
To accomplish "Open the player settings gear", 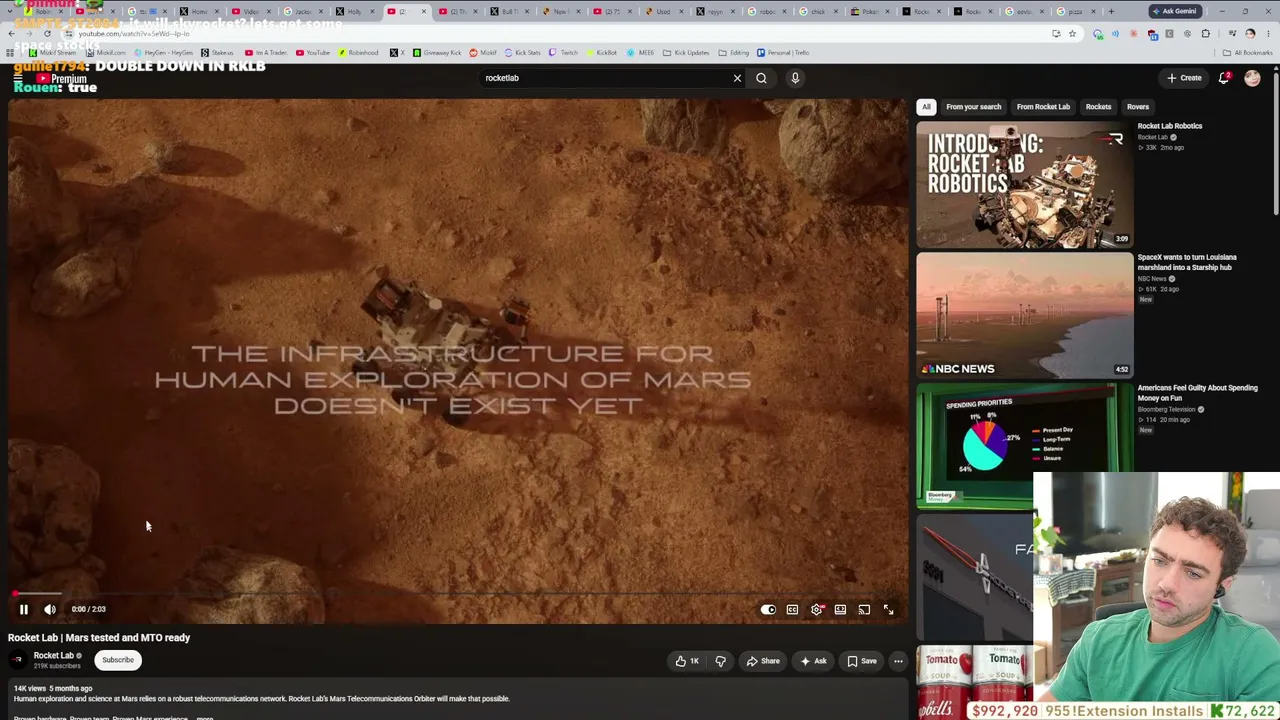I will pos(817,609).
